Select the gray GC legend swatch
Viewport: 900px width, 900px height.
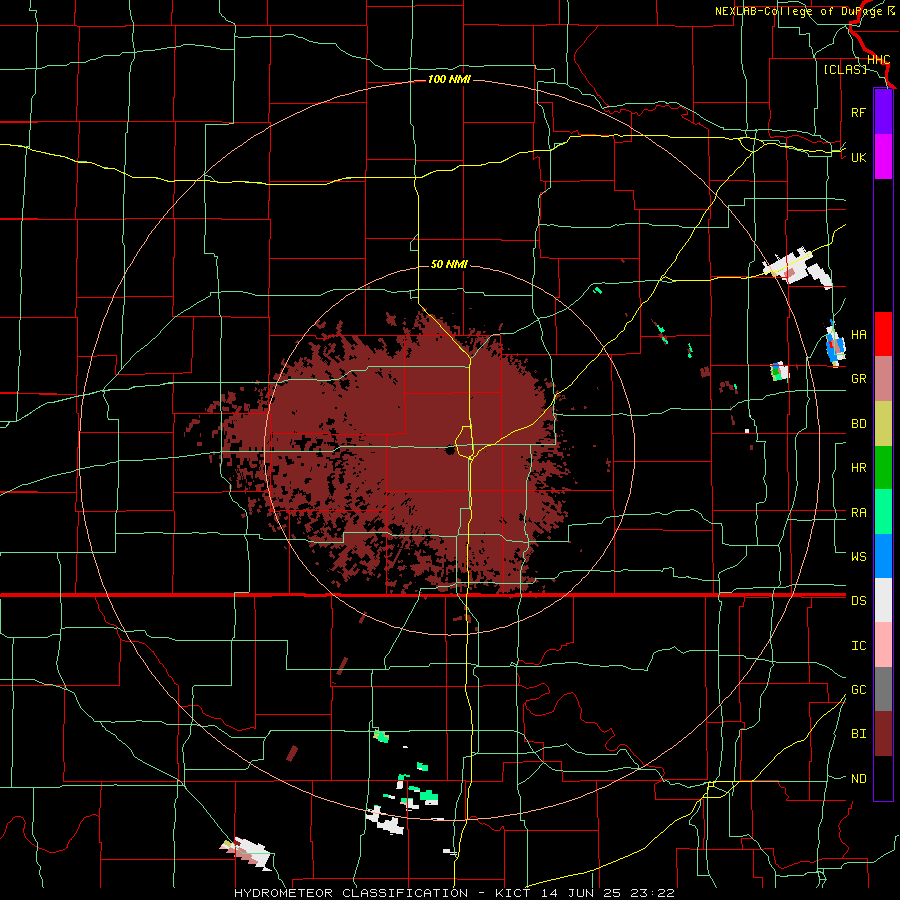tap(883, 689)
